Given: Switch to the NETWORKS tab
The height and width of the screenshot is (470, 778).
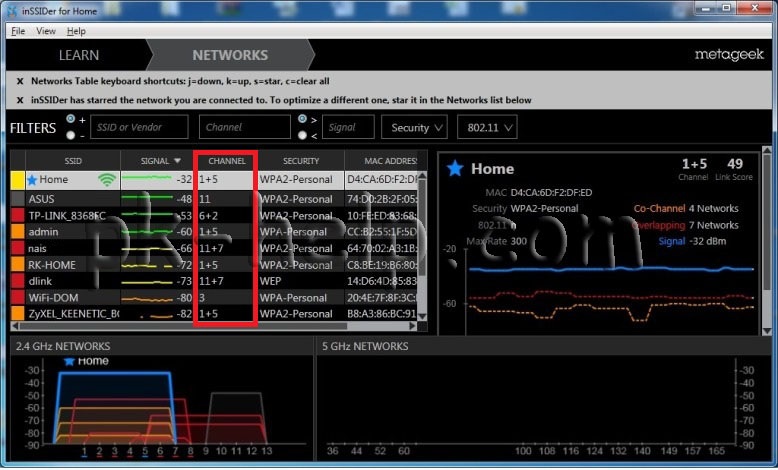Looking at the screenshot, I should (x=230, y=55).
